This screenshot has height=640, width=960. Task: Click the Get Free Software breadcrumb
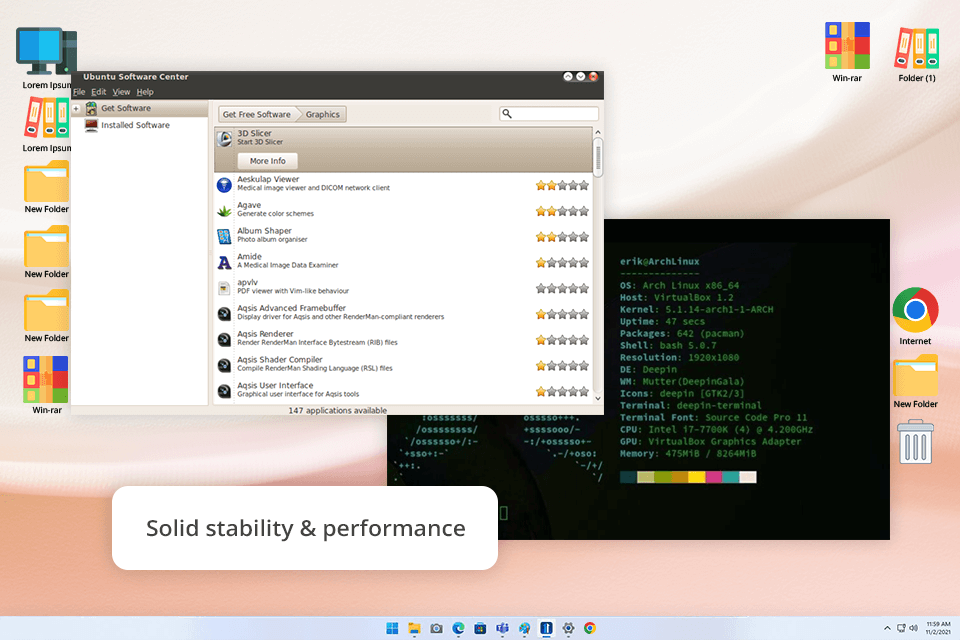257,114
